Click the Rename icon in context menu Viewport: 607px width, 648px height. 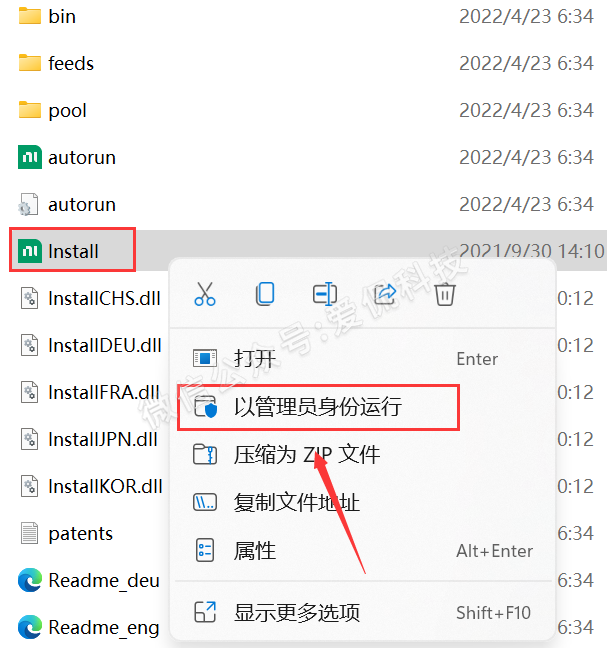325,294
